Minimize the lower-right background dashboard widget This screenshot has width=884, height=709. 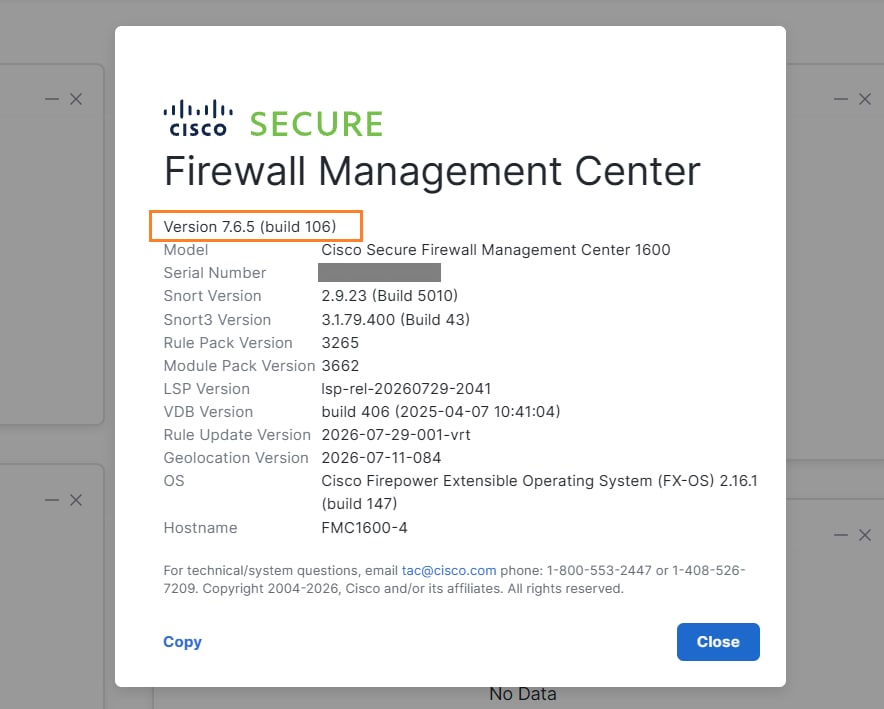click(841, 535)
